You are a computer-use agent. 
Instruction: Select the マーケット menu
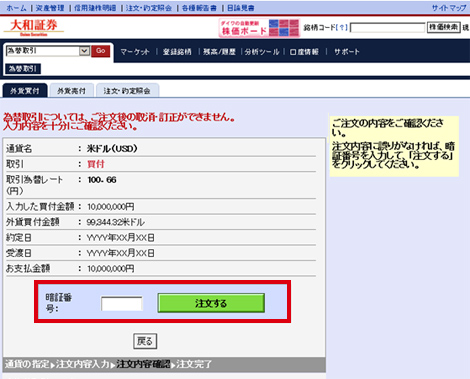click(x=135, y=52)
